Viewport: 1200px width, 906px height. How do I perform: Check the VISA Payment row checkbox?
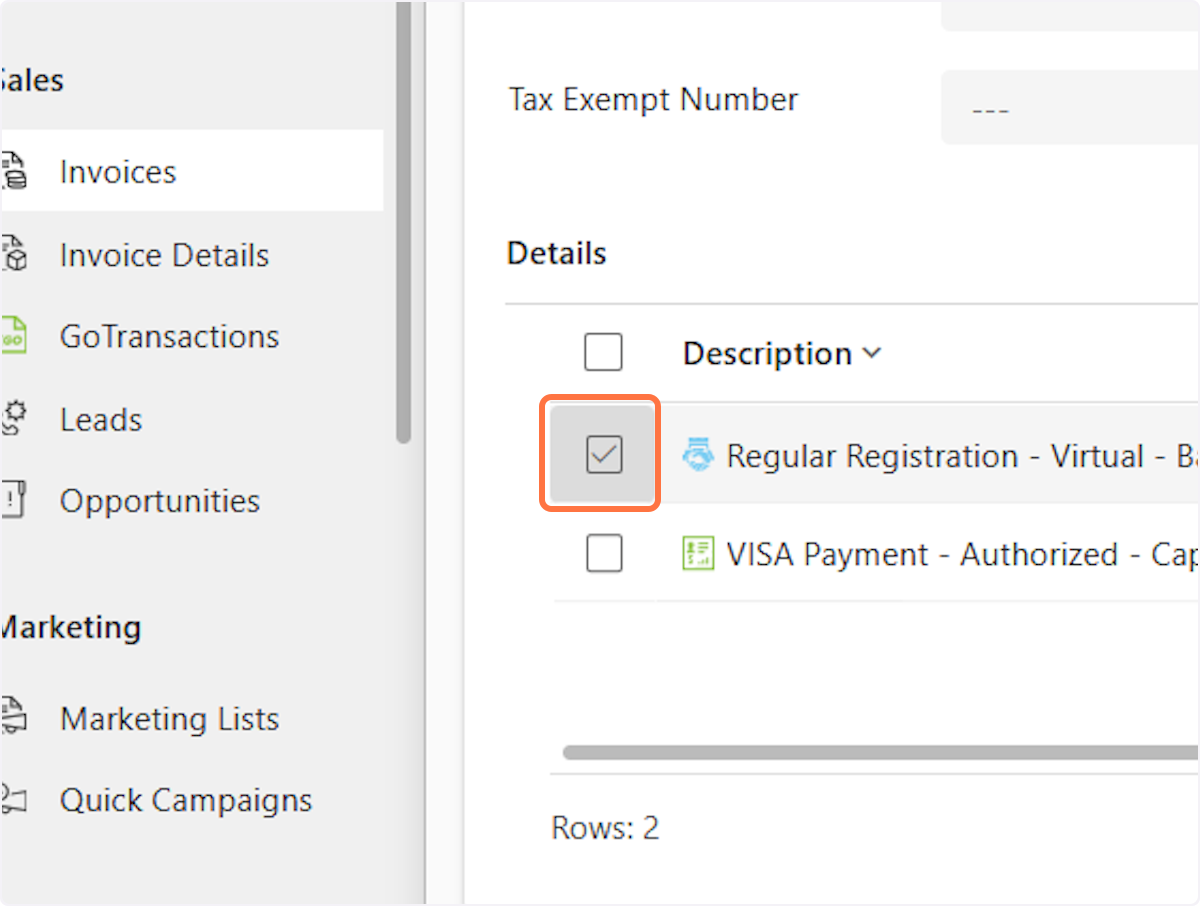[x=604, y=553]
